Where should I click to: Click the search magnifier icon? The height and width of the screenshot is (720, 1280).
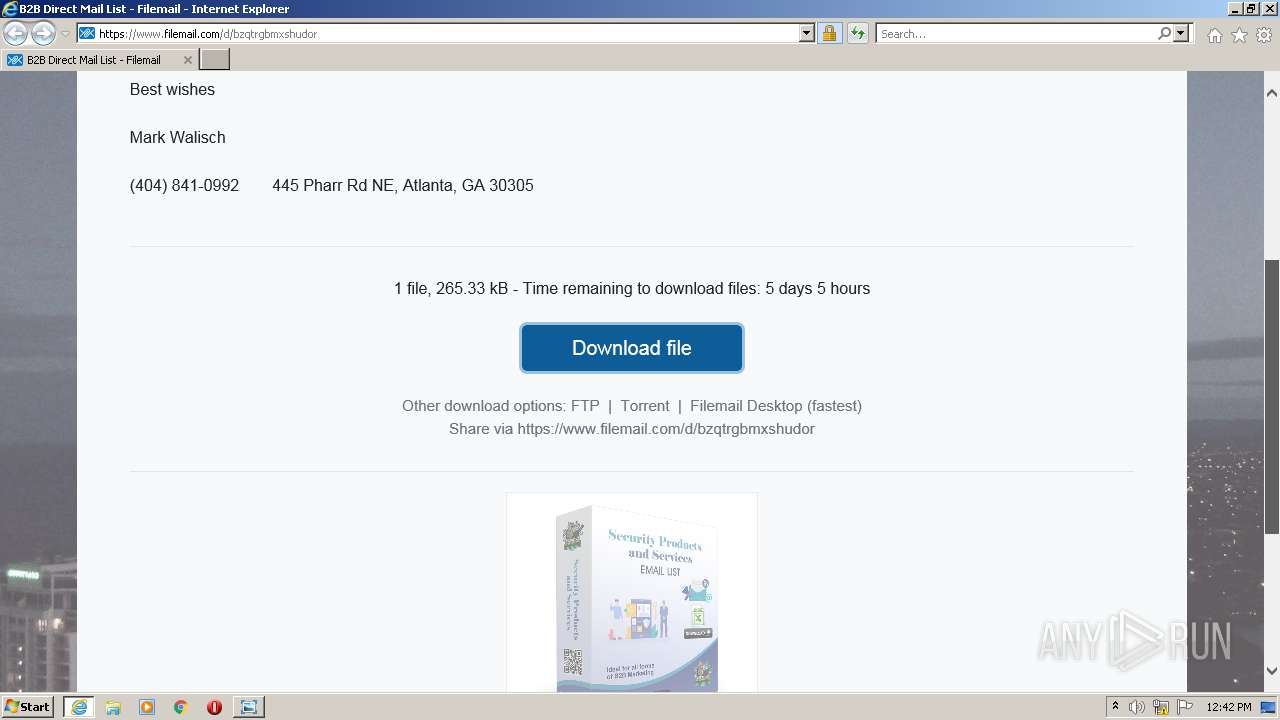(x=1164, y=33)
